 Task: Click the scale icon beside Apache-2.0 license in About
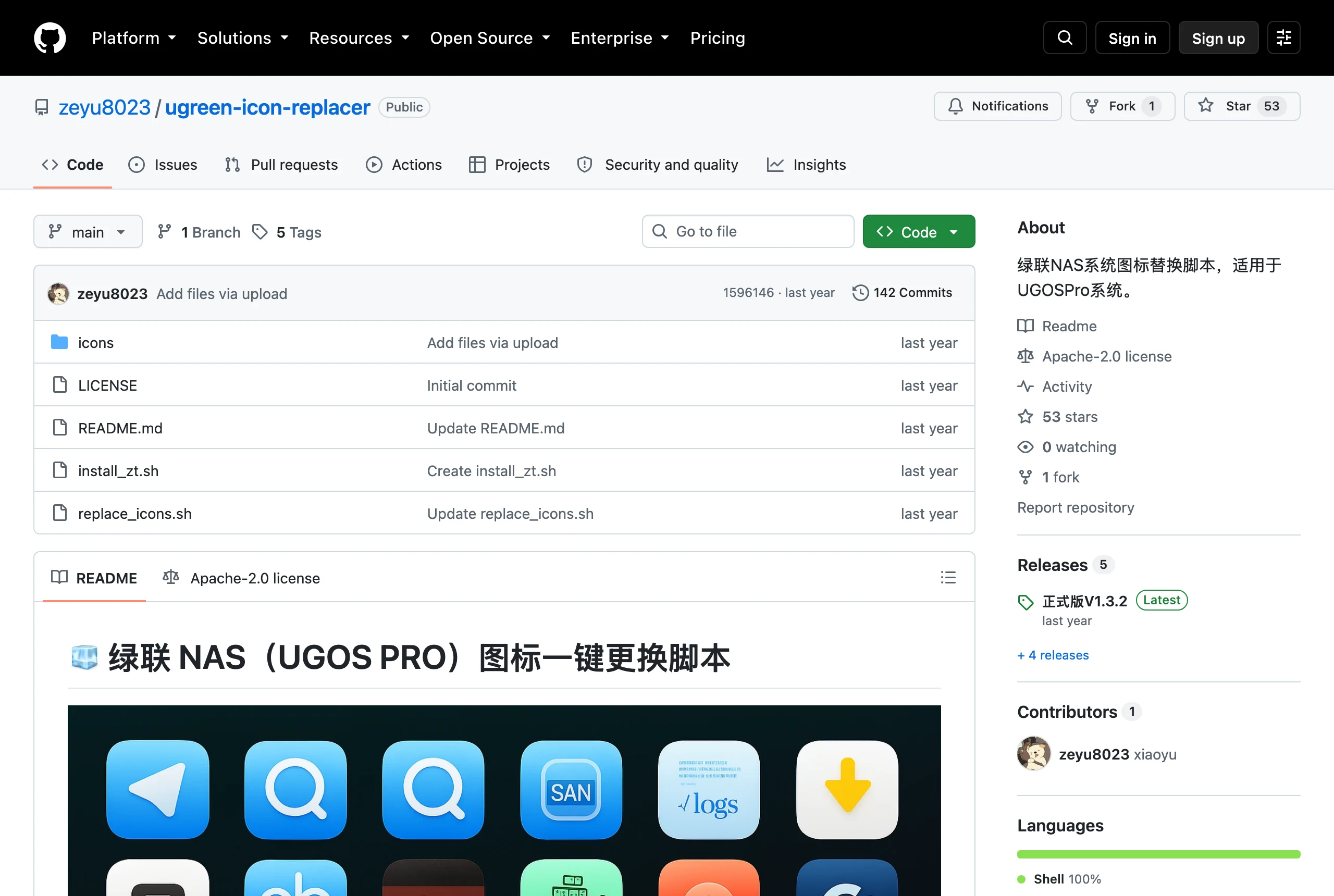coord(1026,356)
